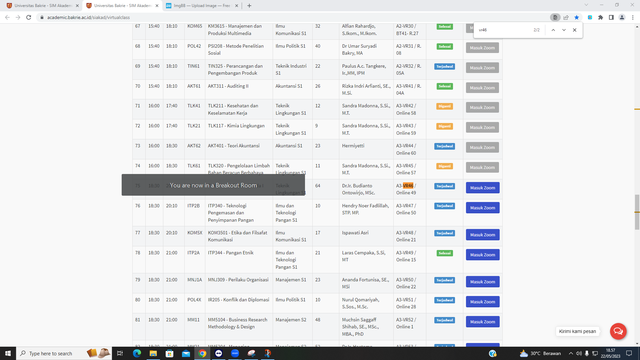
Task: Open the Windows Start menu
Action: pyautogui.click(x=8, y=353)
